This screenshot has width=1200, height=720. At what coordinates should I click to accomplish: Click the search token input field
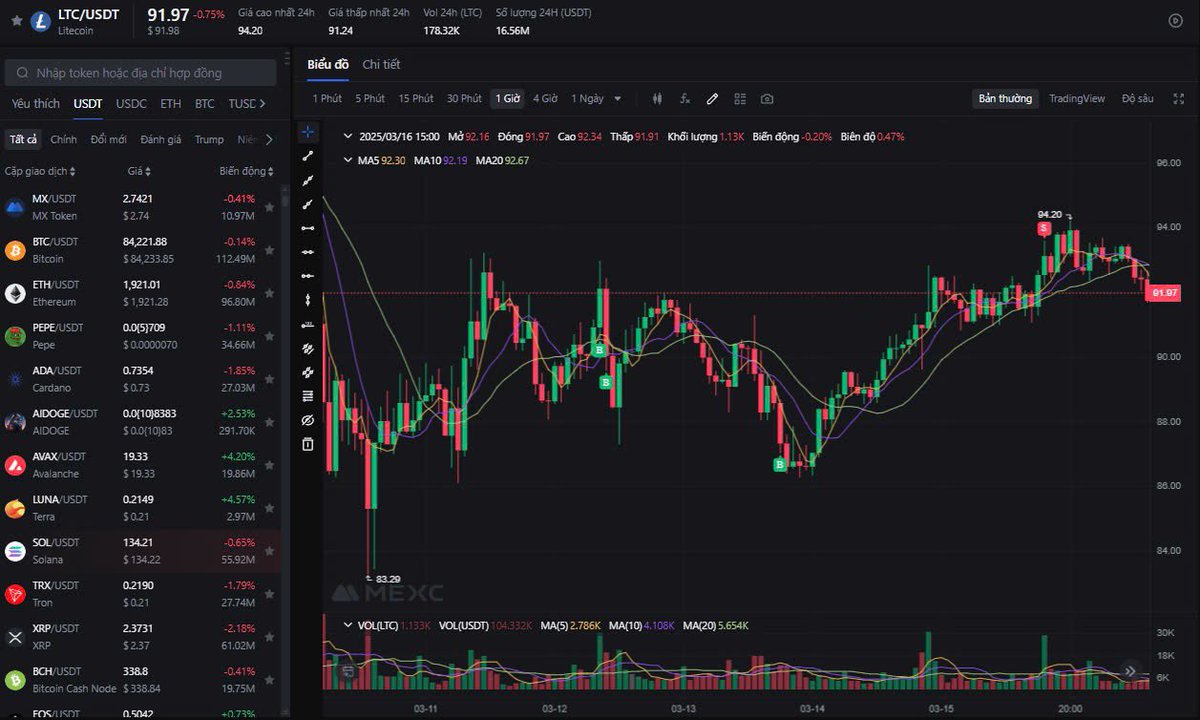141,73
